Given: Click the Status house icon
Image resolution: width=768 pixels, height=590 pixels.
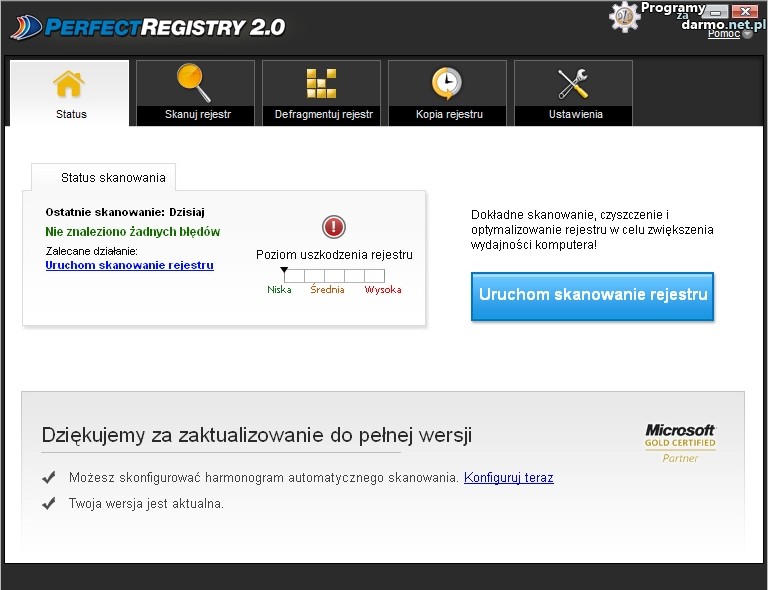Looking at the screenshot, I should [x=69, y=84].
